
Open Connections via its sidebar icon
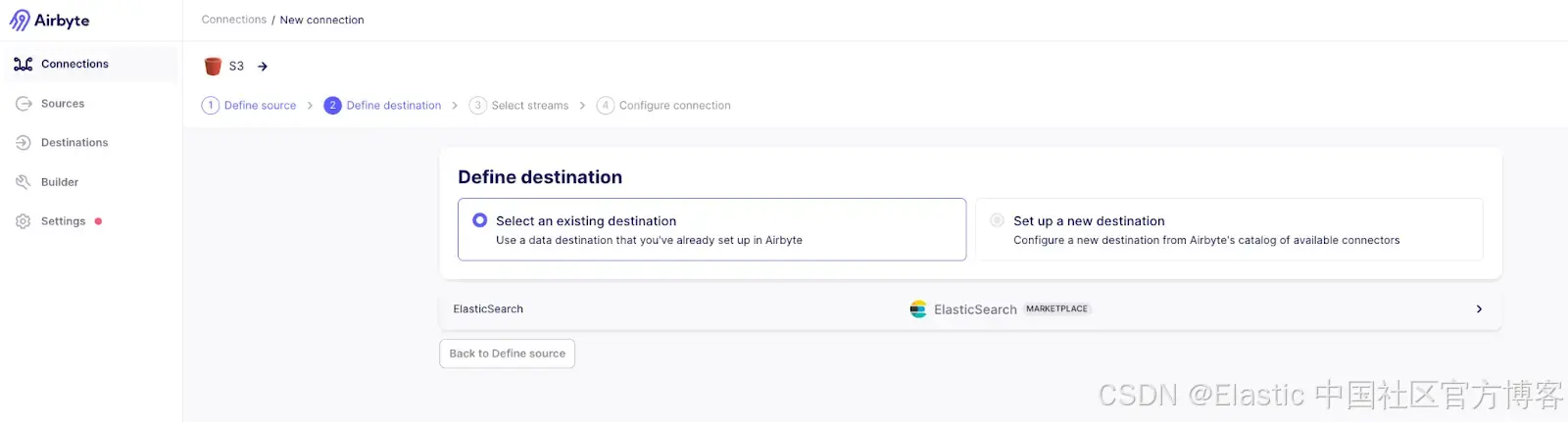click(x=24, y=64)
